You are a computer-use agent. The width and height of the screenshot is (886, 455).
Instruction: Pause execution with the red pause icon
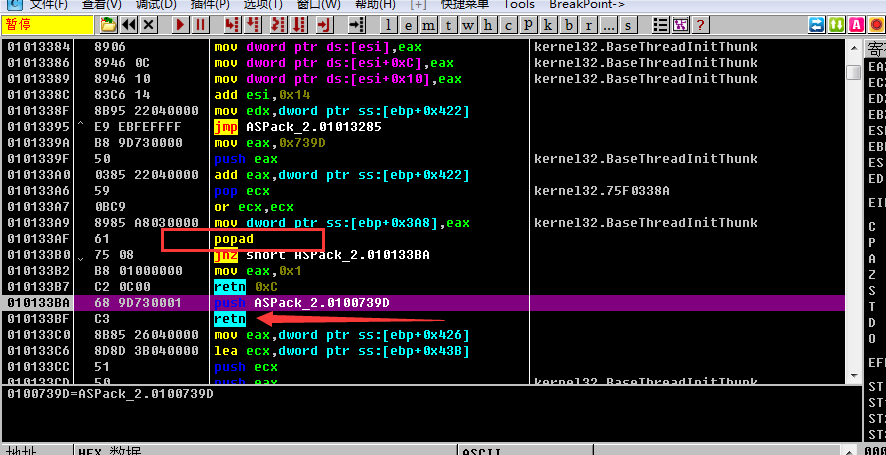[x=201, y=24]
